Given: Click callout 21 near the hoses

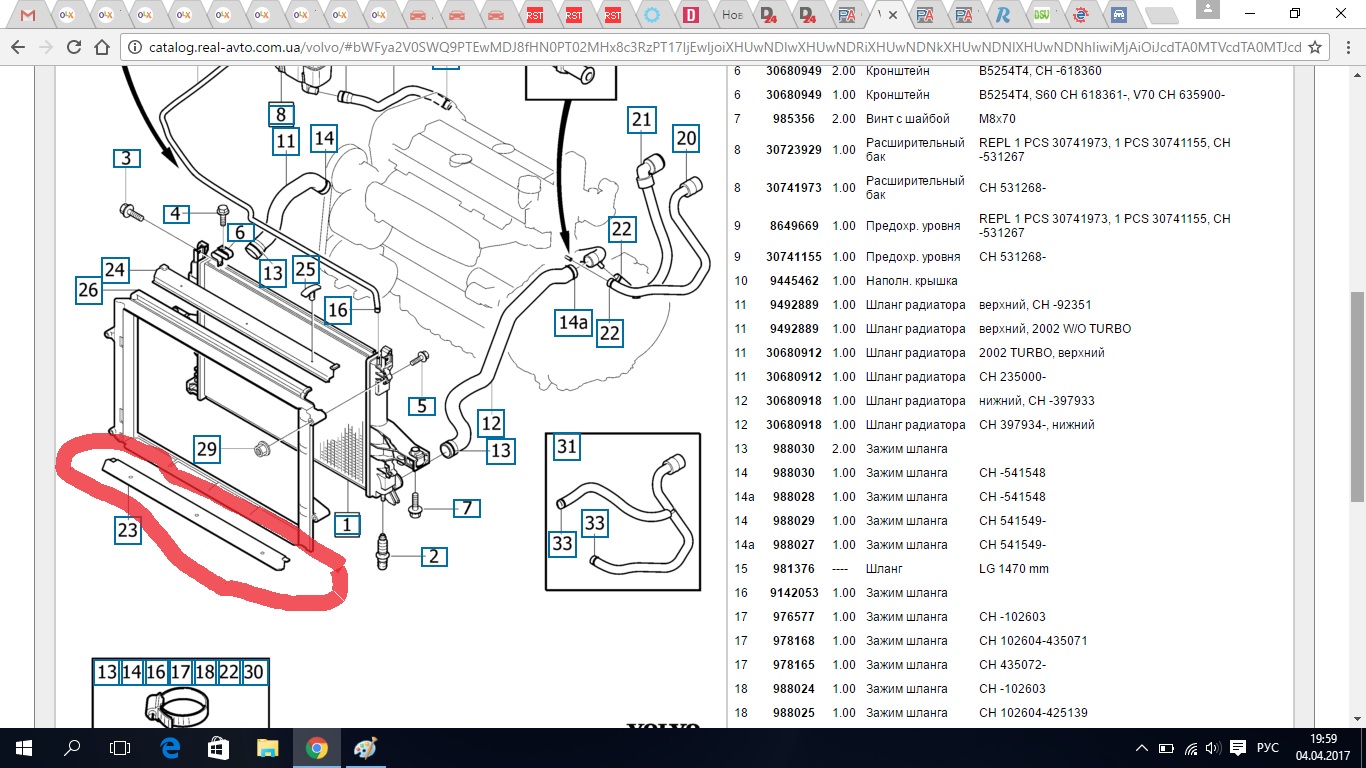Looking at the screenshot, I should point(641,120).
